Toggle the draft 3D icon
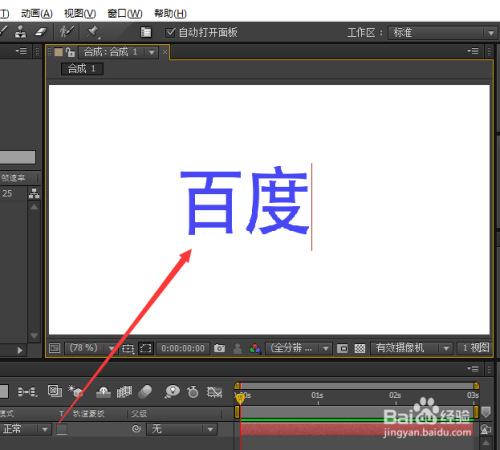The width and height of the screenshot is (500, 450). coord(75,391)
